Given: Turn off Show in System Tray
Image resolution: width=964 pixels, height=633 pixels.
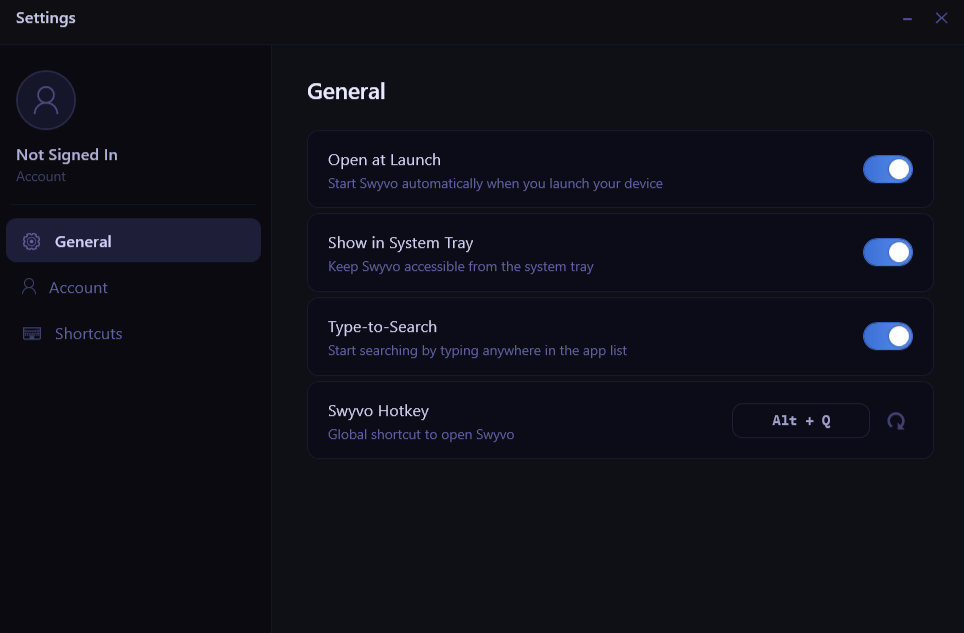Looking at the screenshot, I should pos(888,252).
